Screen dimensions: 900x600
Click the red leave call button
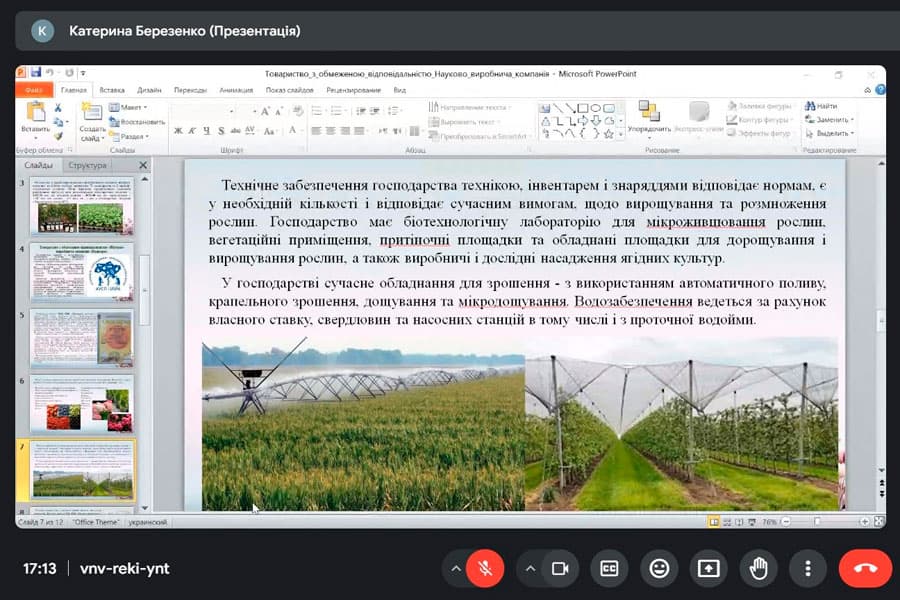point(864,568)
